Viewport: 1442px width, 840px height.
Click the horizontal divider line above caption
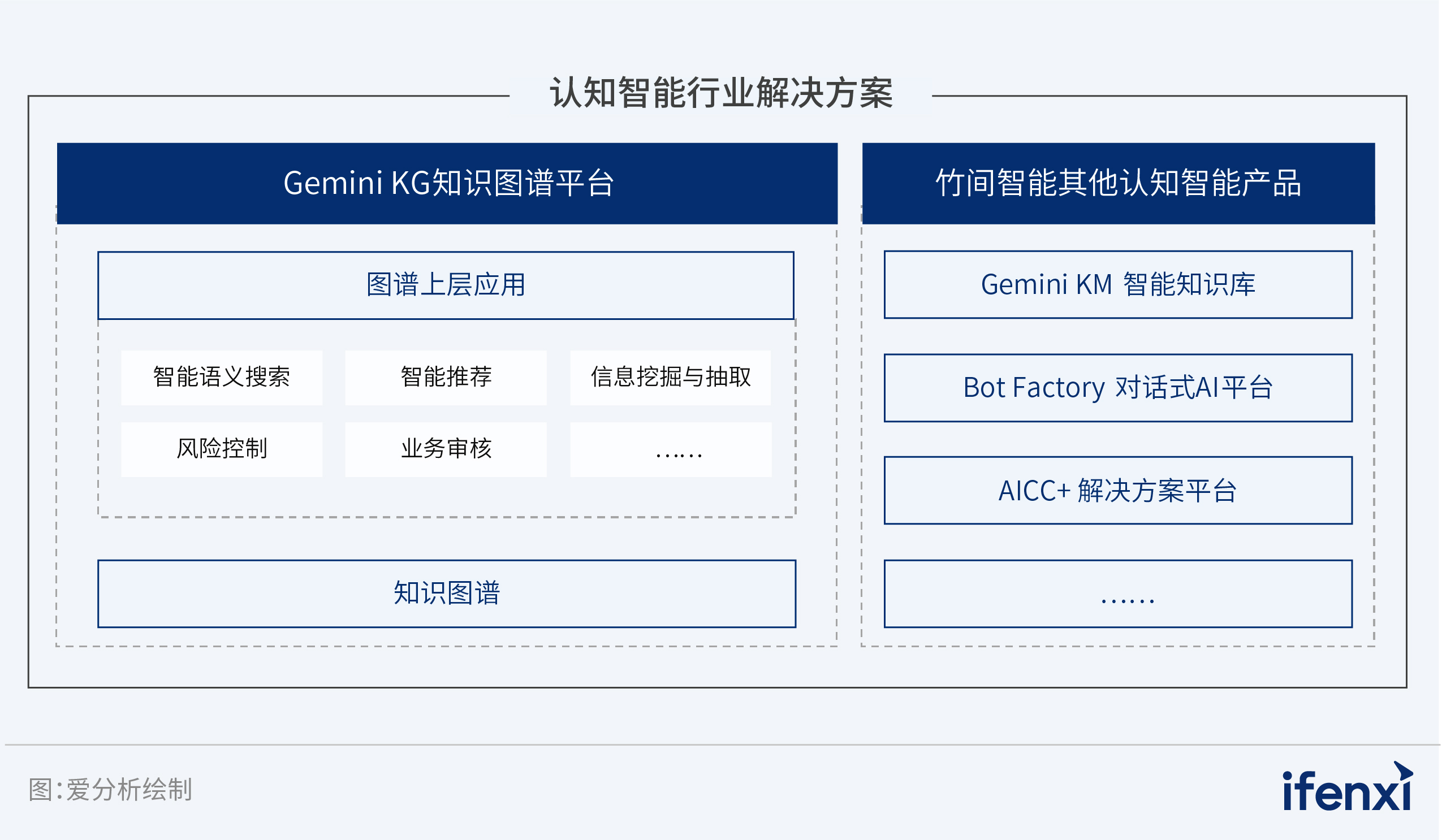pyautogui.click(x=721, y=744)
